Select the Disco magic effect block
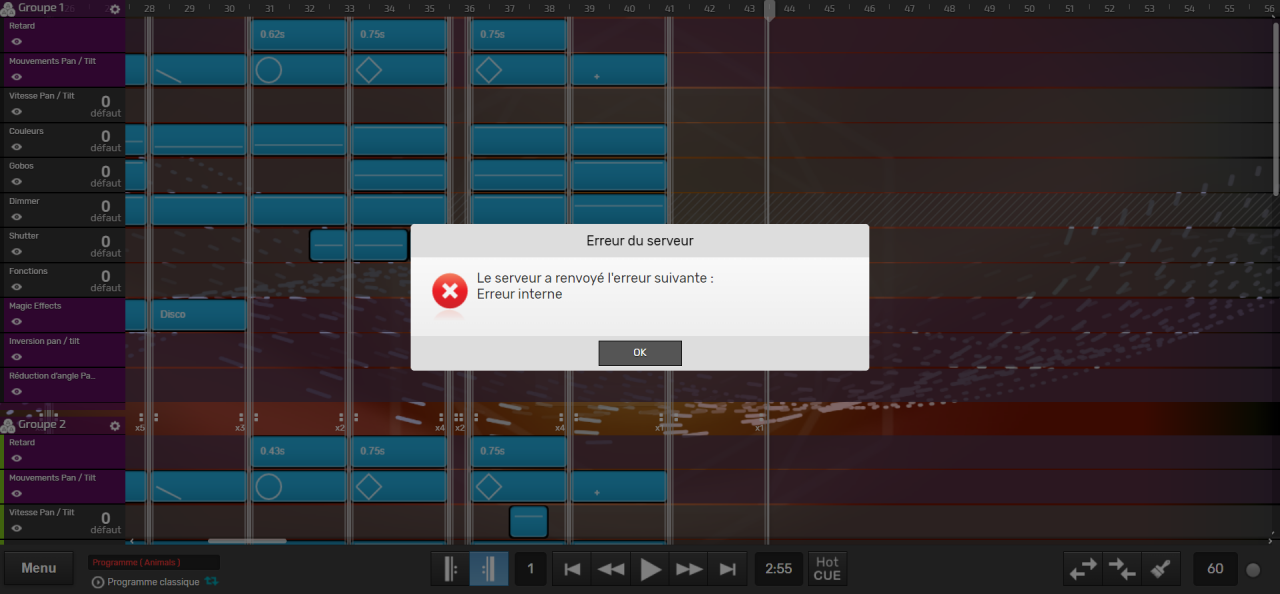 (x=198, y=315)
